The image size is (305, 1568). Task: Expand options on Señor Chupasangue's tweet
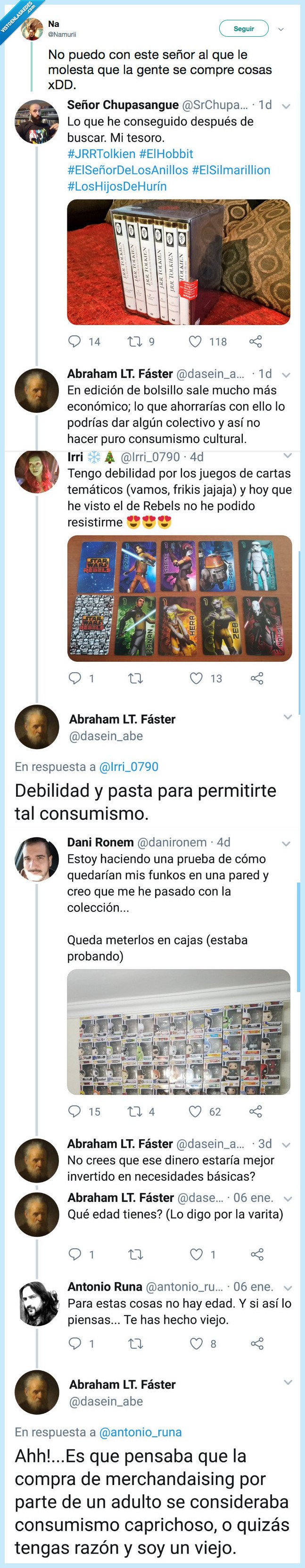click(285, 105)
